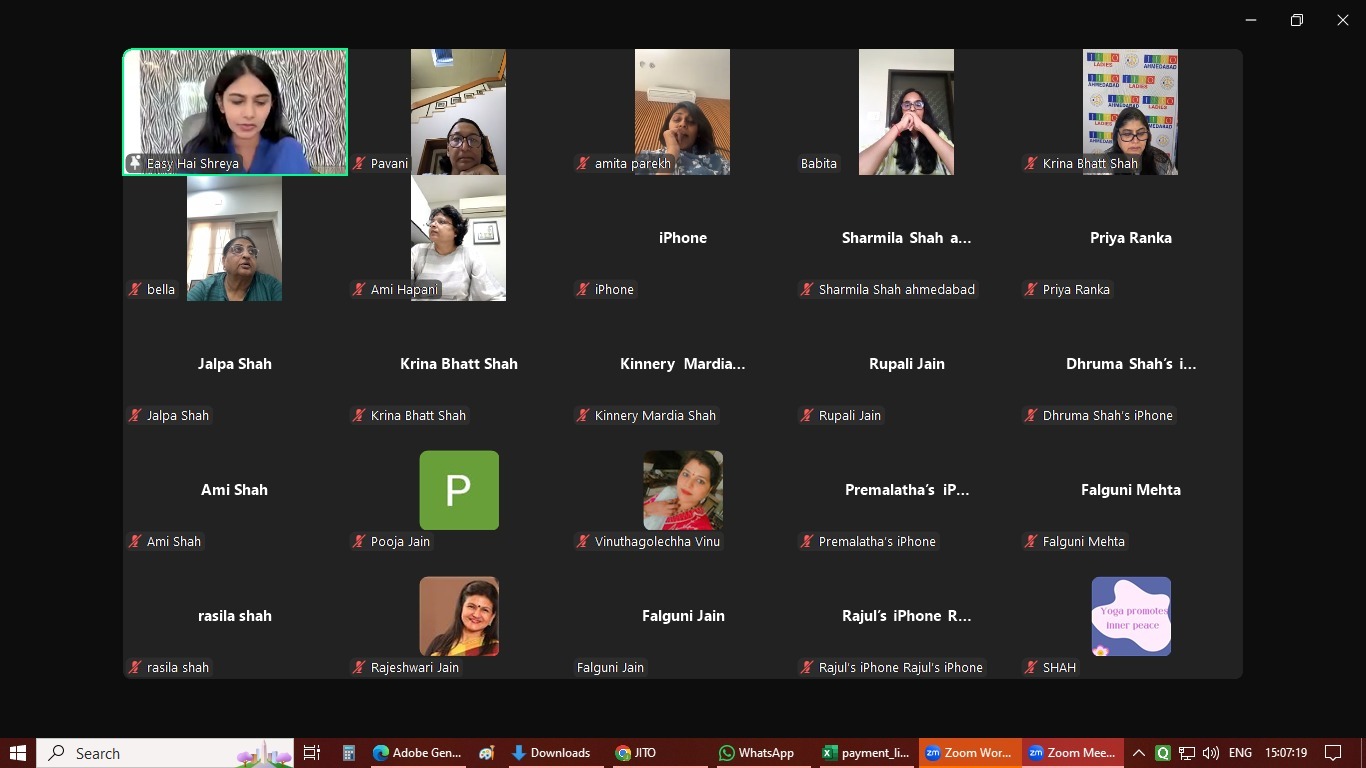The image size is (1366, 768).
Task: Click the Task View icon
Action: pos(312,753)
